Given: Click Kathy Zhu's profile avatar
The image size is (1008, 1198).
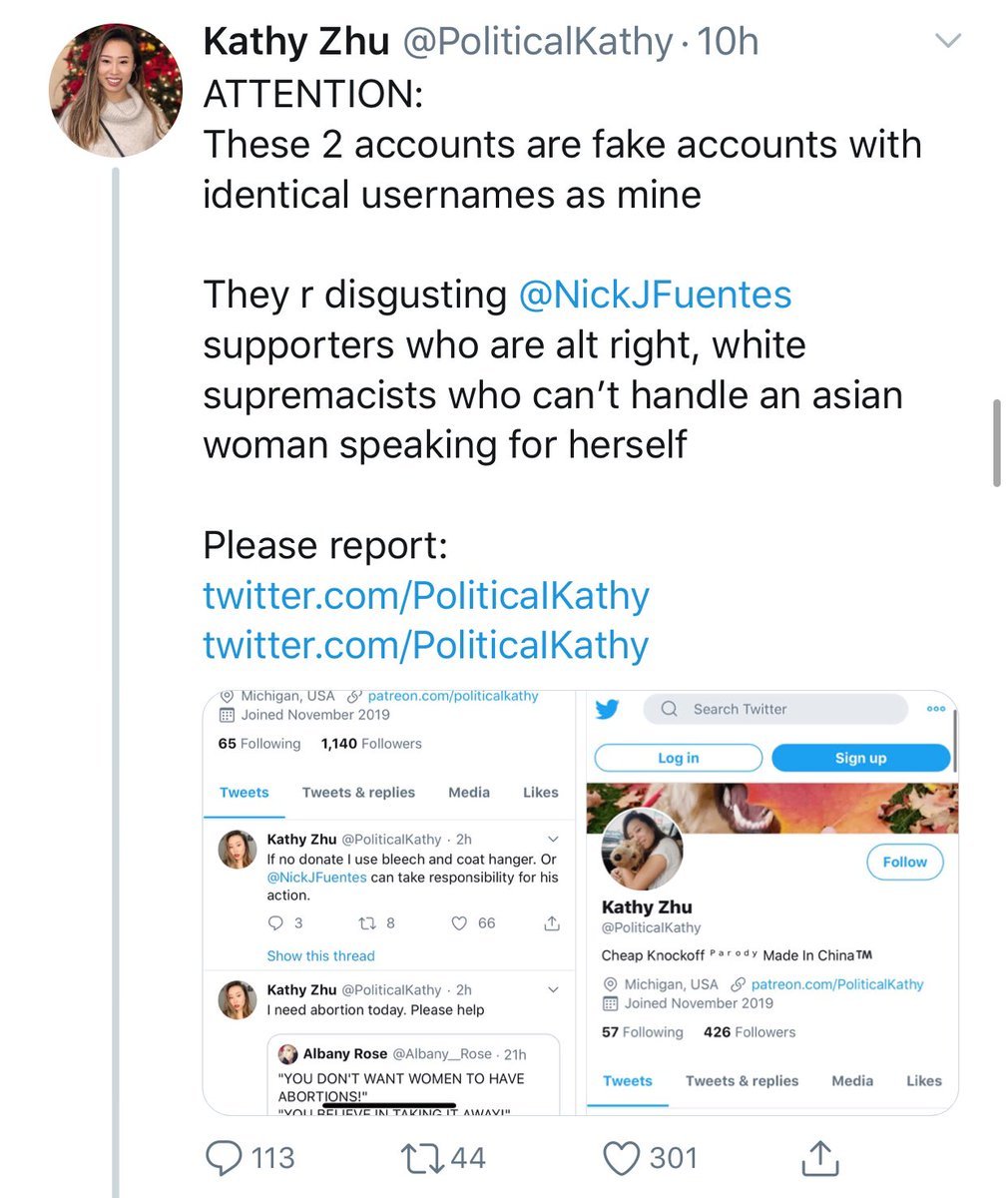Looking at the screenshot, I should click(x=116, y=90).
